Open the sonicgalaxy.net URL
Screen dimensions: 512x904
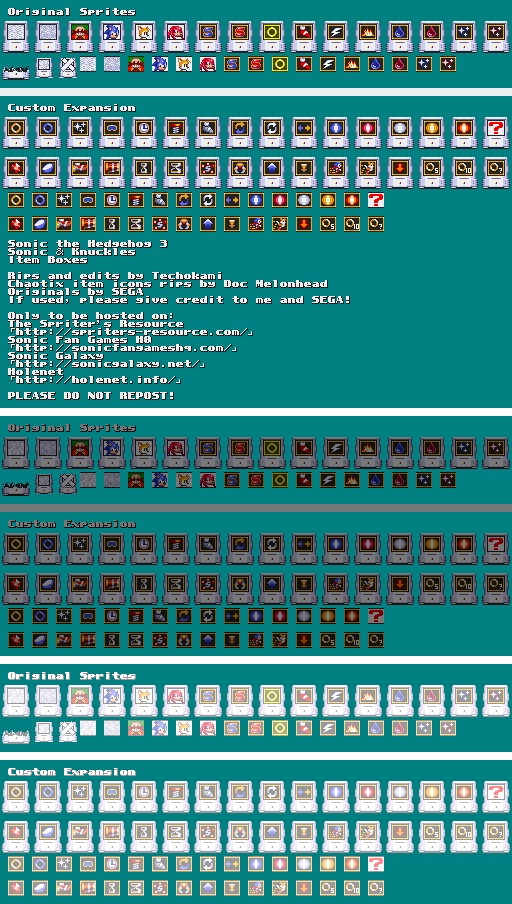[108, 364]
